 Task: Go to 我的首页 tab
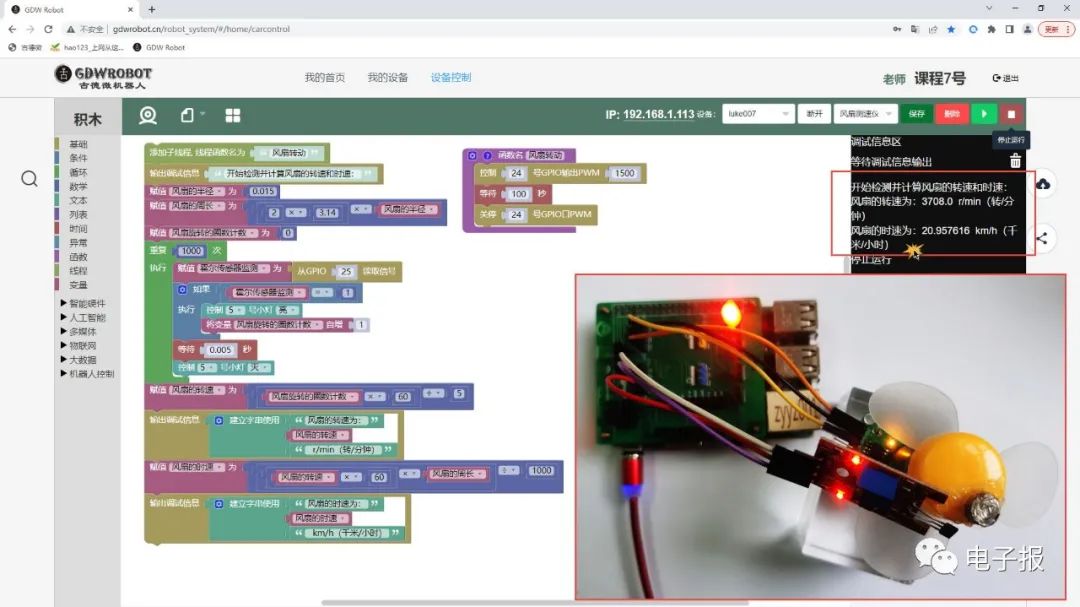click(x=324, y=77)
